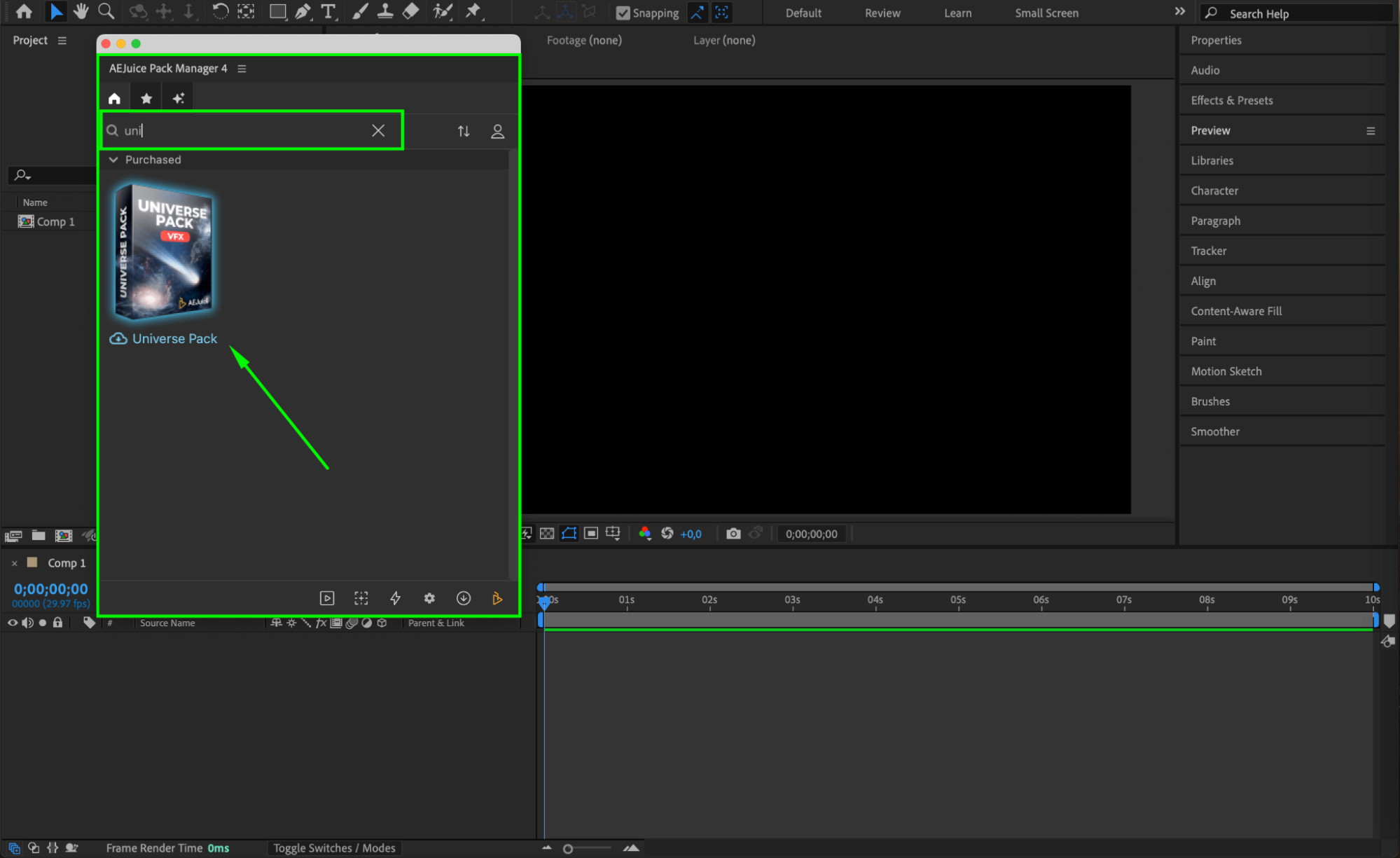Viewport: 1400px width, 858px height.
Task: Click the timeline zoom slider
Action: [x=568, y=849]
